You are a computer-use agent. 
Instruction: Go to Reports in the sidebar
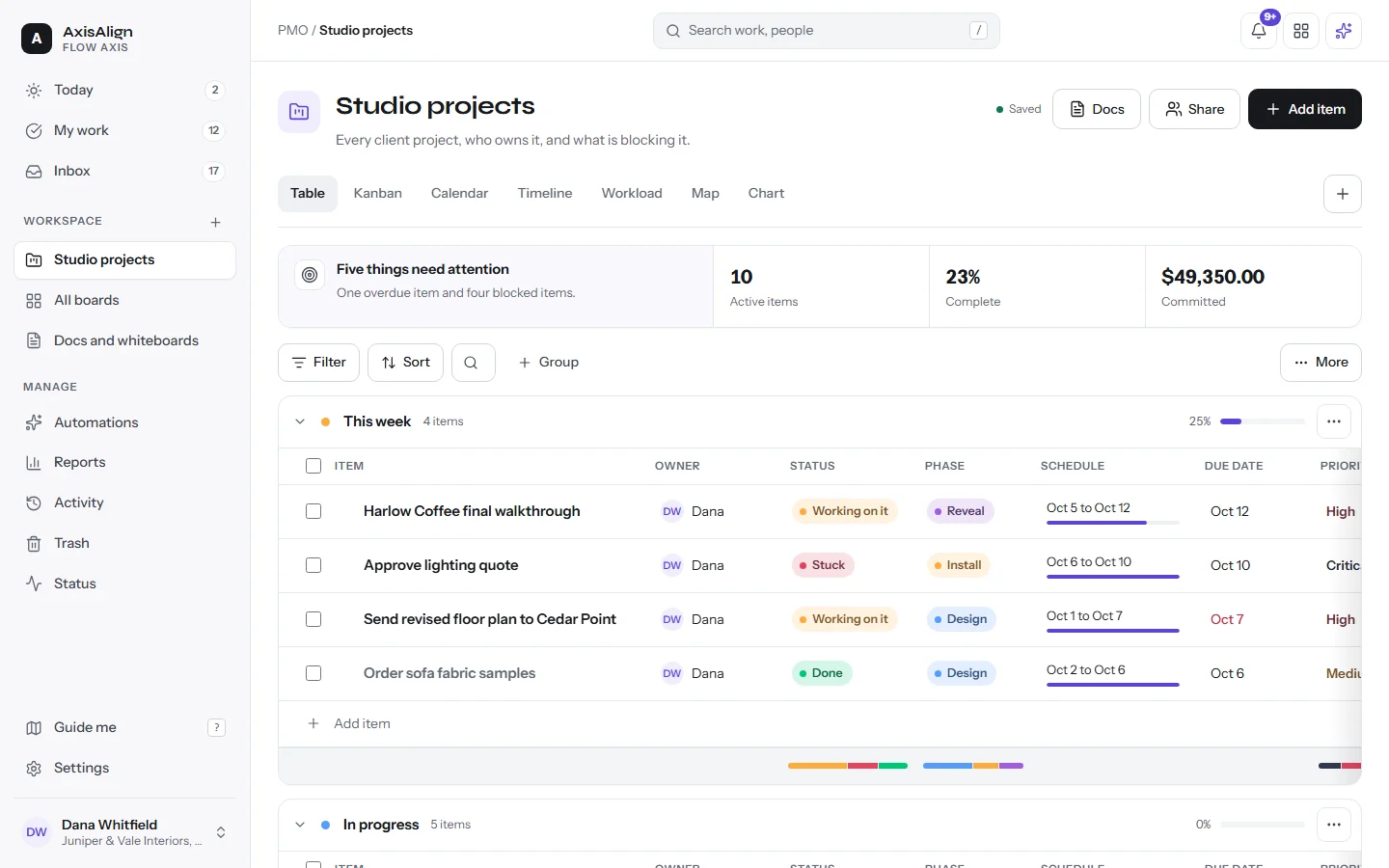(x=124, y=463)
